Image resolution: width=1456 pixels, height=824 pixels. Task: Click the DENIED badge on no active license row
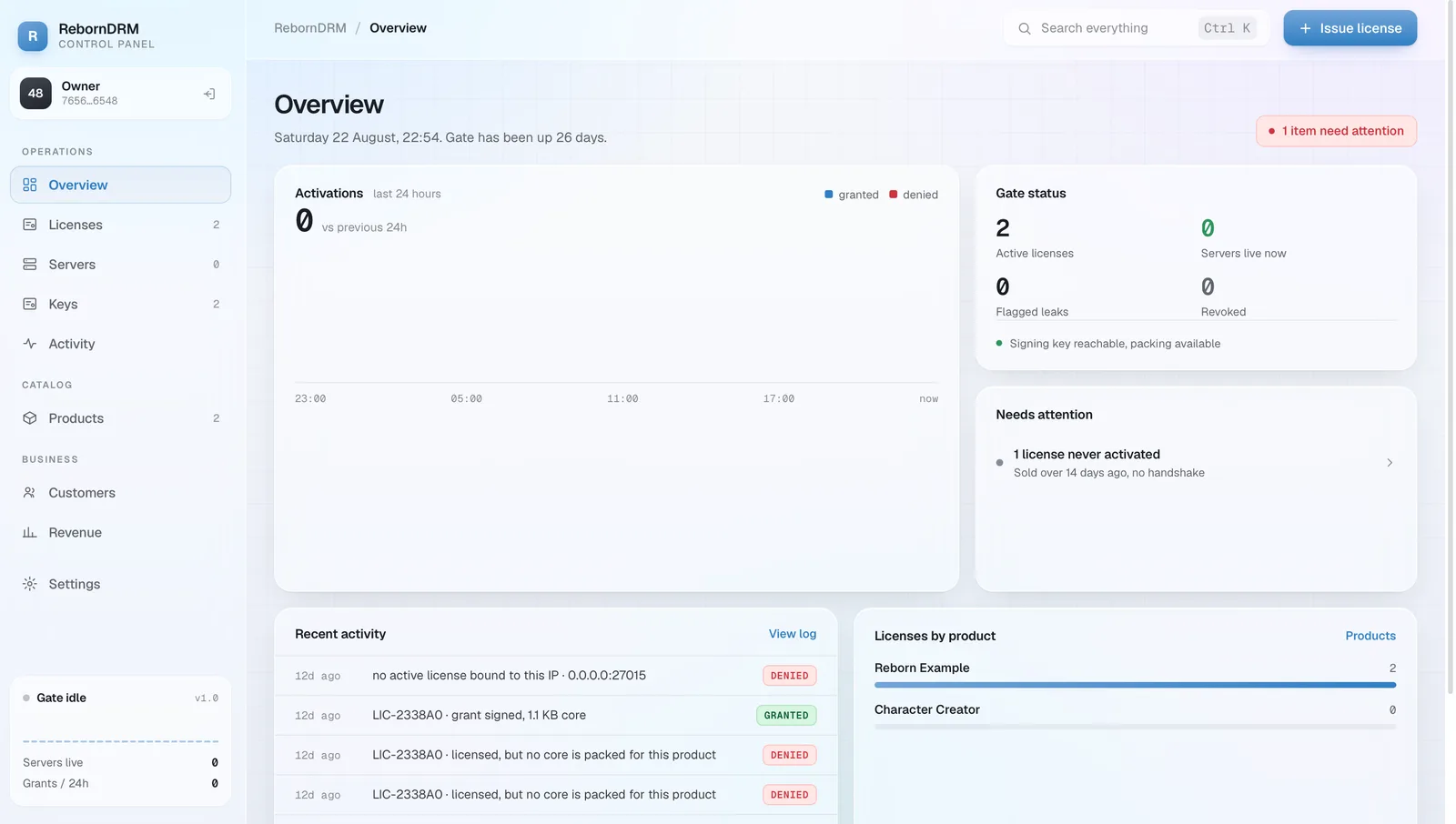(x=789, y=676)
